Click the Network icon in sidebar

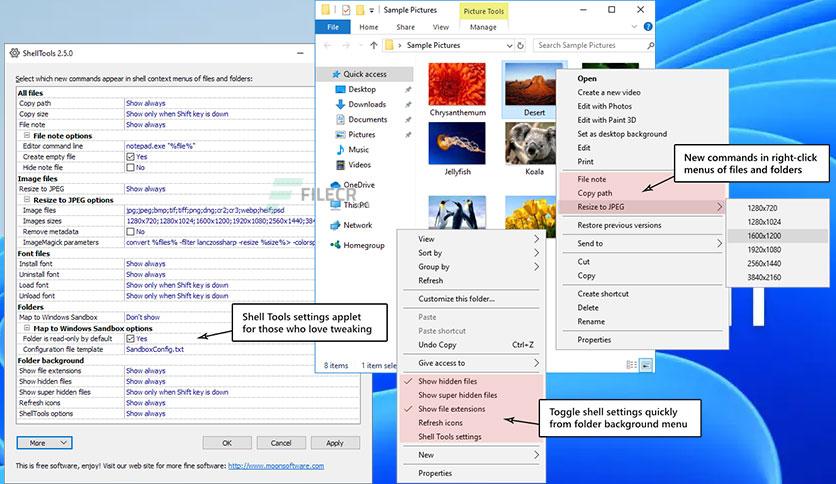point(335,225)
